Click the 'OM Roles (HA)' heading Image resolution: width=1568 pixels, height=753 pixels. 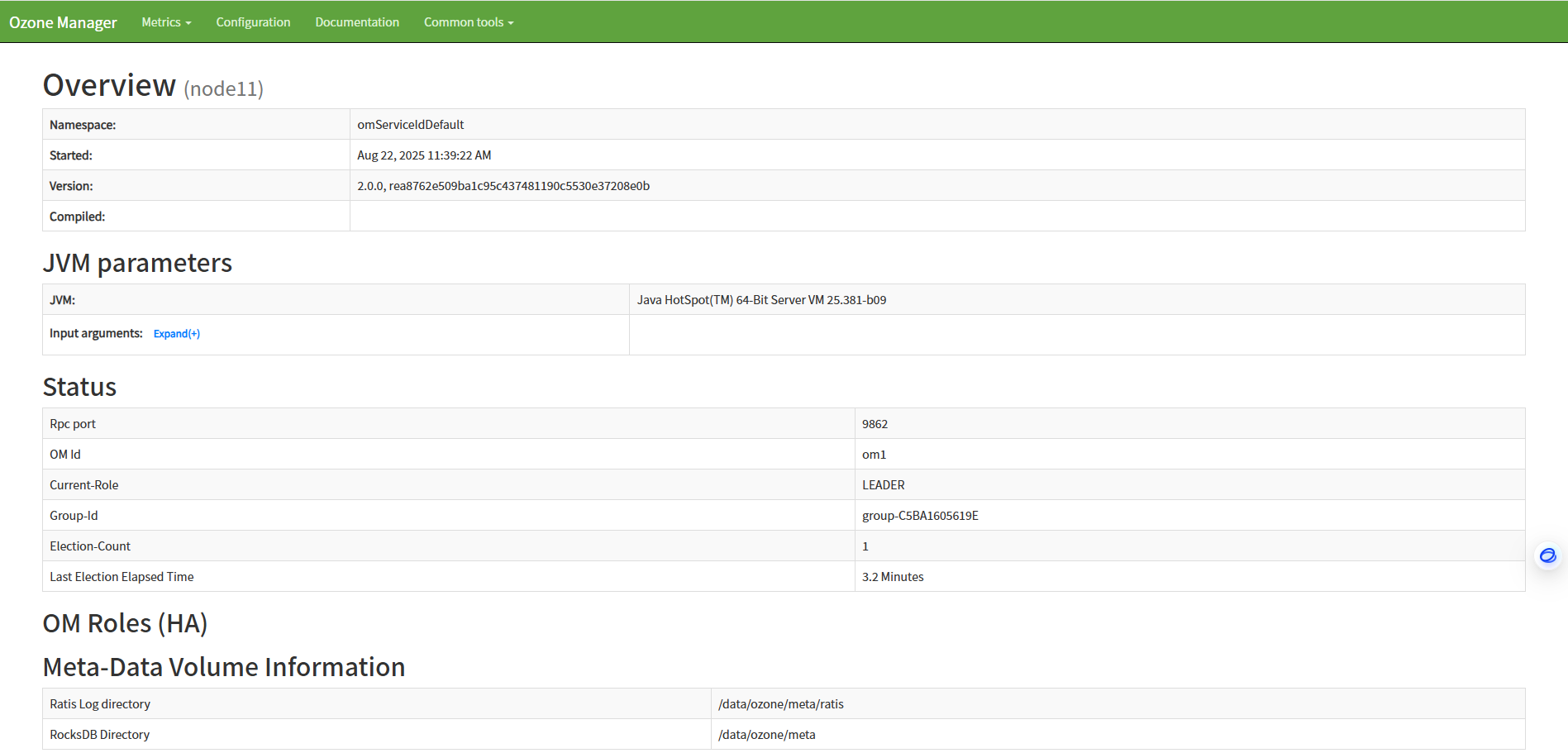(x=125, y=623)
